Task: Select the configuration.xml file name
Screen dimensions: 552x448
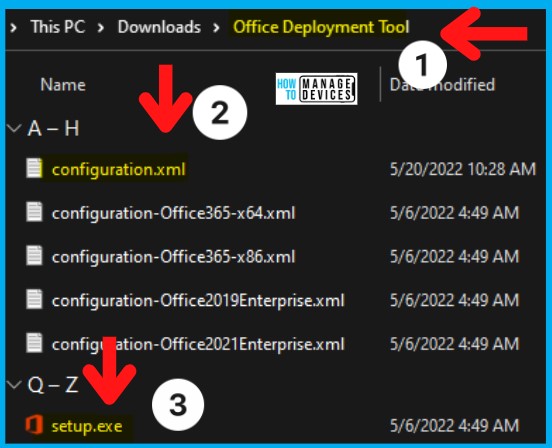Action: pos(118,170)
